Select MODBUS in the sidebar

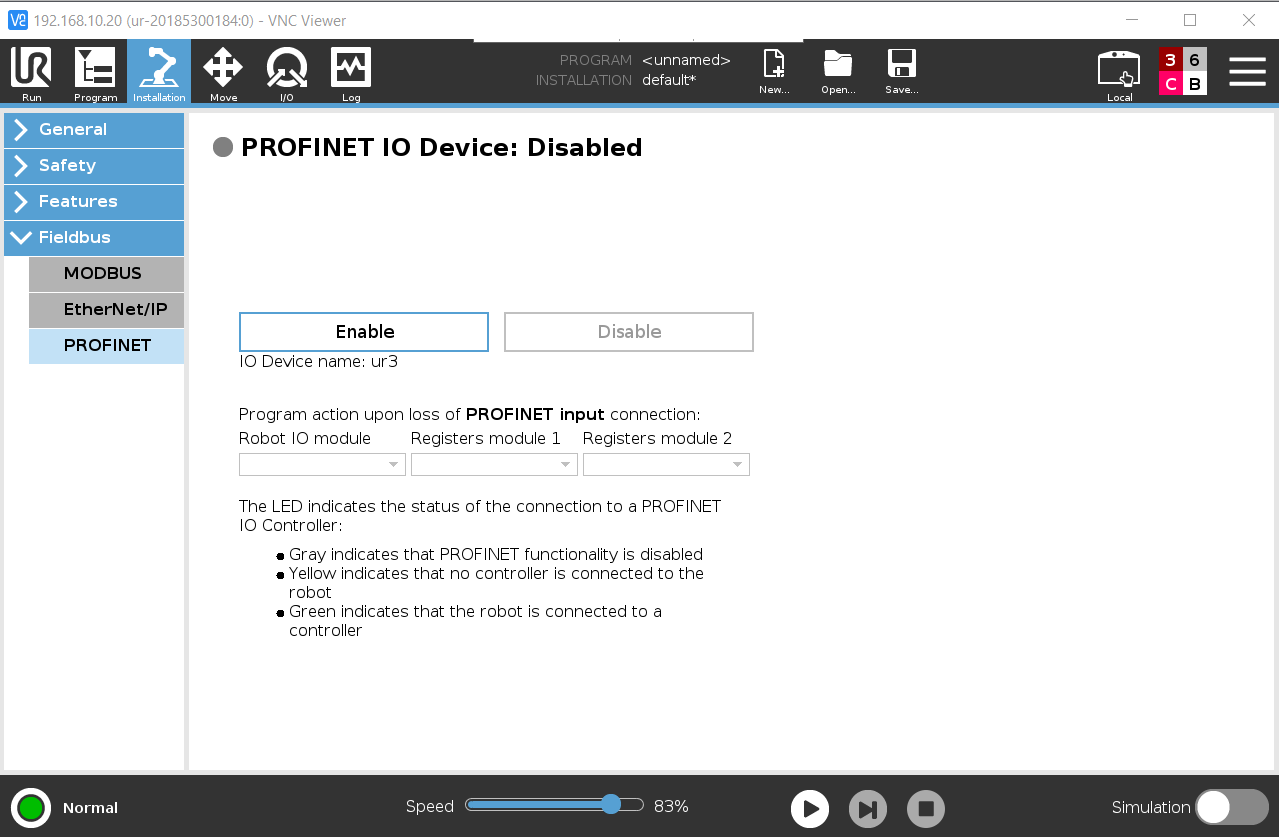106,274
